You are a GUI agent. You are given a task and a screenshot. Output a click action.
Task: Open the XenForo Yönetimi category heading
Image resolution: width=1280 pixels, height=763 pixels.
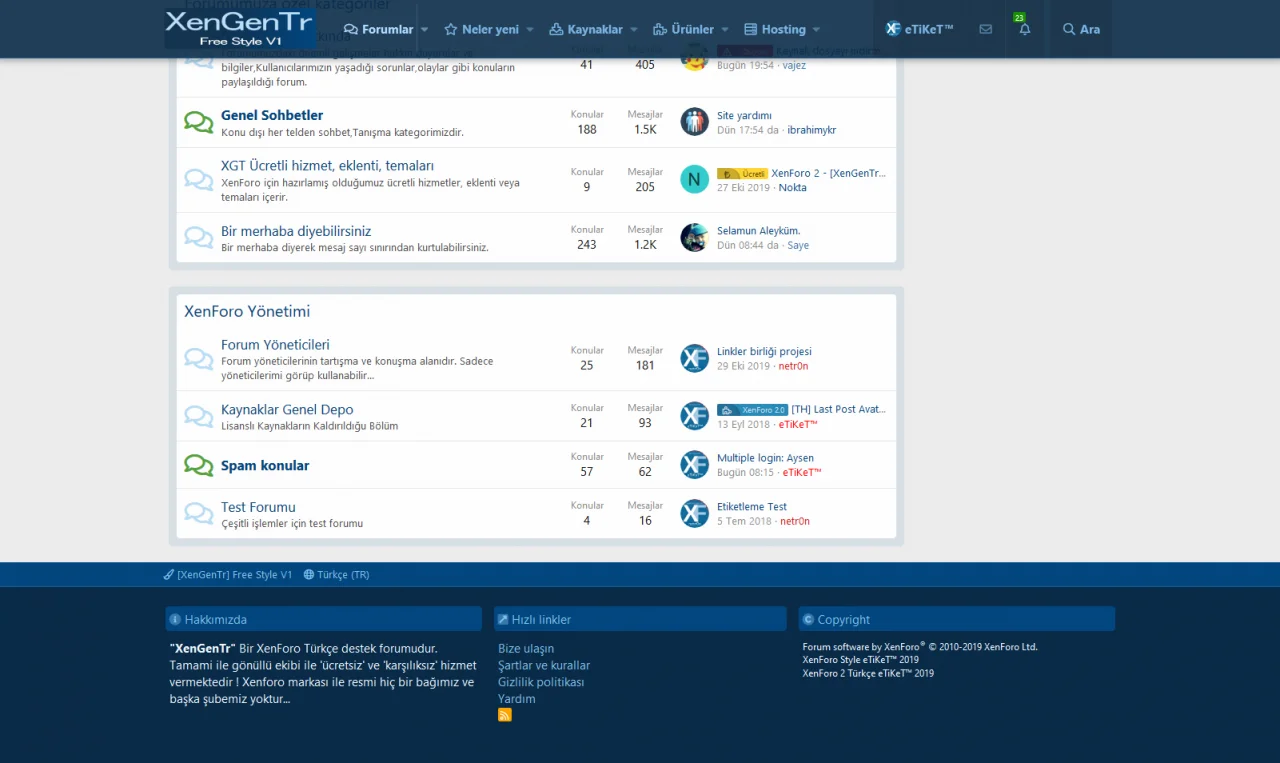(247, 311)
